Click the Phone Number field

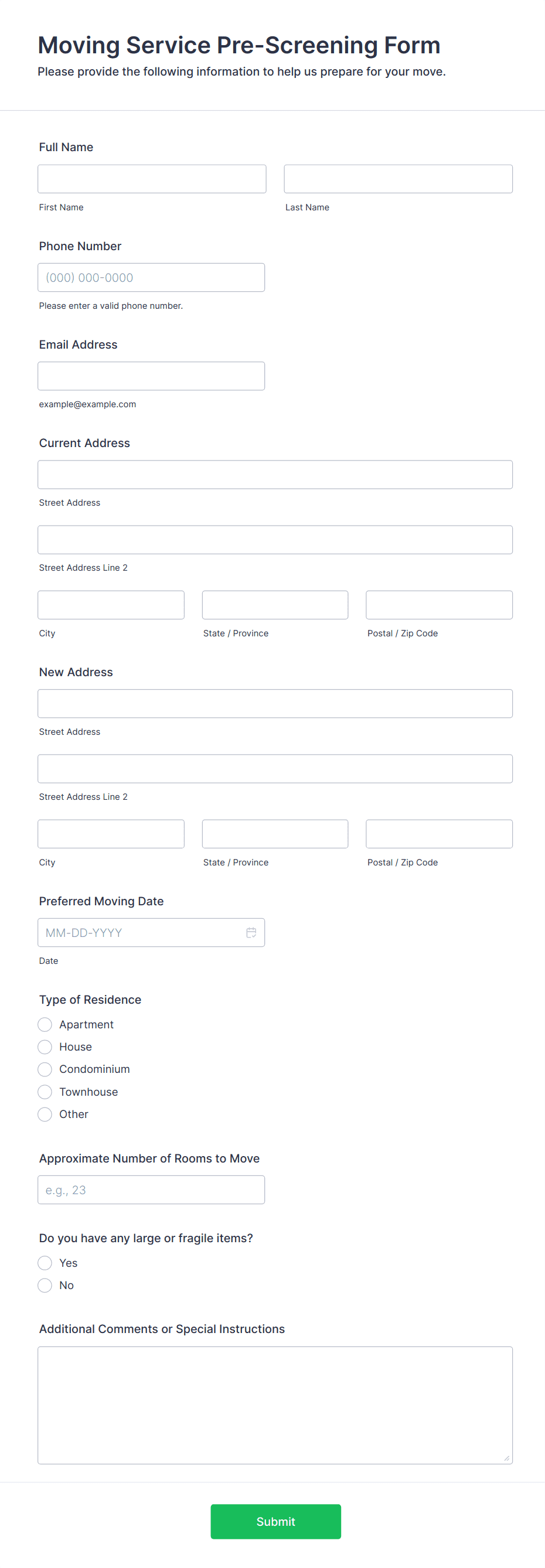(x=151, y=278)
